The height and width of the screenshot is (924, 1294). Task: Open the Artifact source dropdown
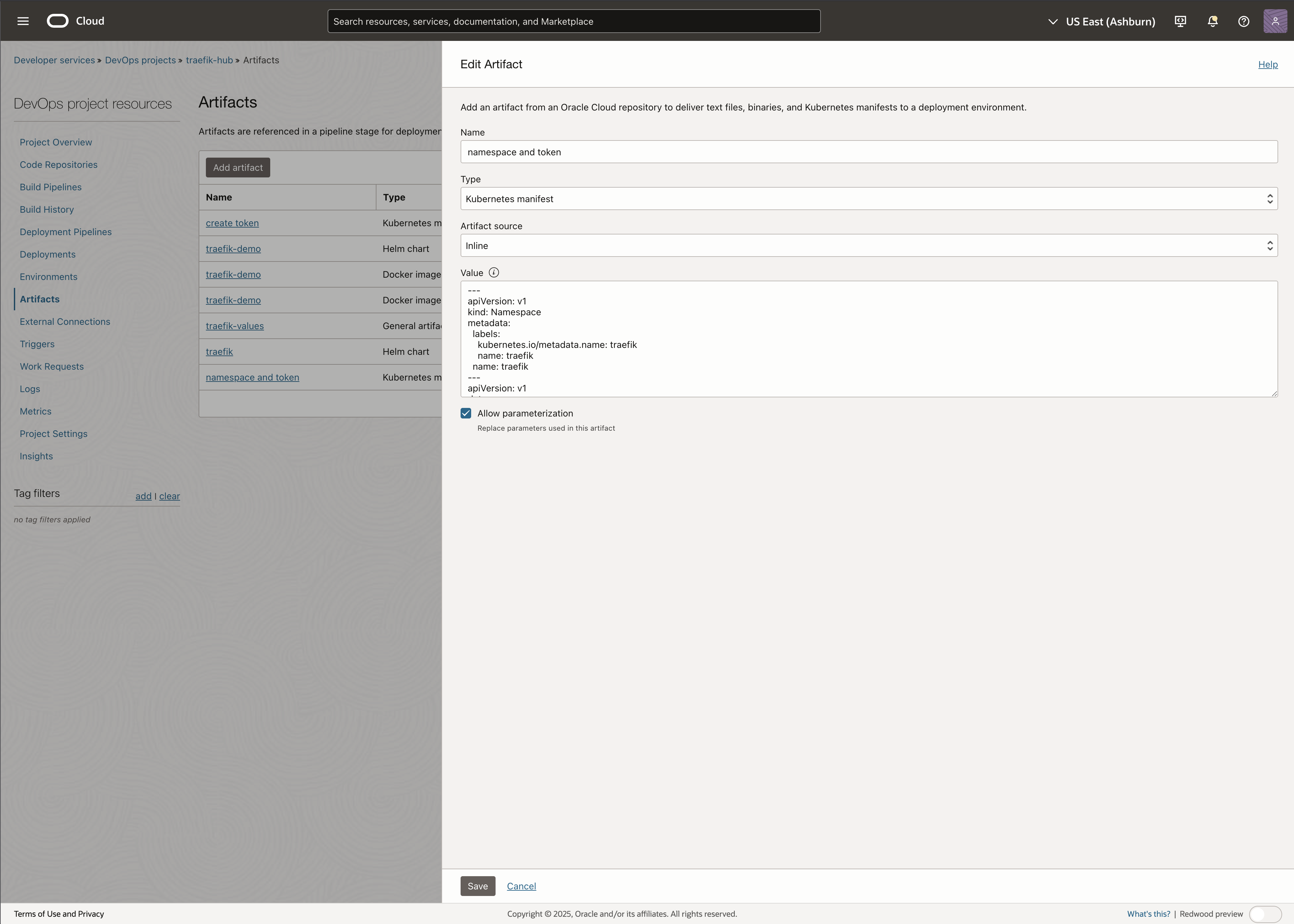869,246
